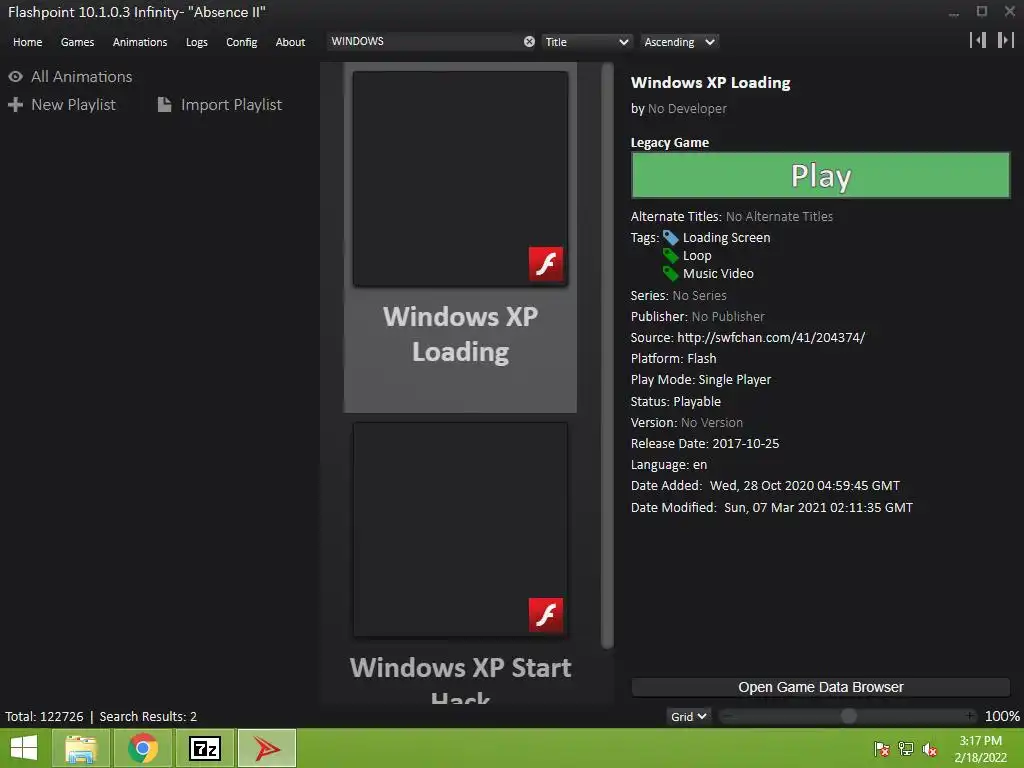Click the zoom scale slider handle
1024x768 pixels.
(x=848, y=716)
